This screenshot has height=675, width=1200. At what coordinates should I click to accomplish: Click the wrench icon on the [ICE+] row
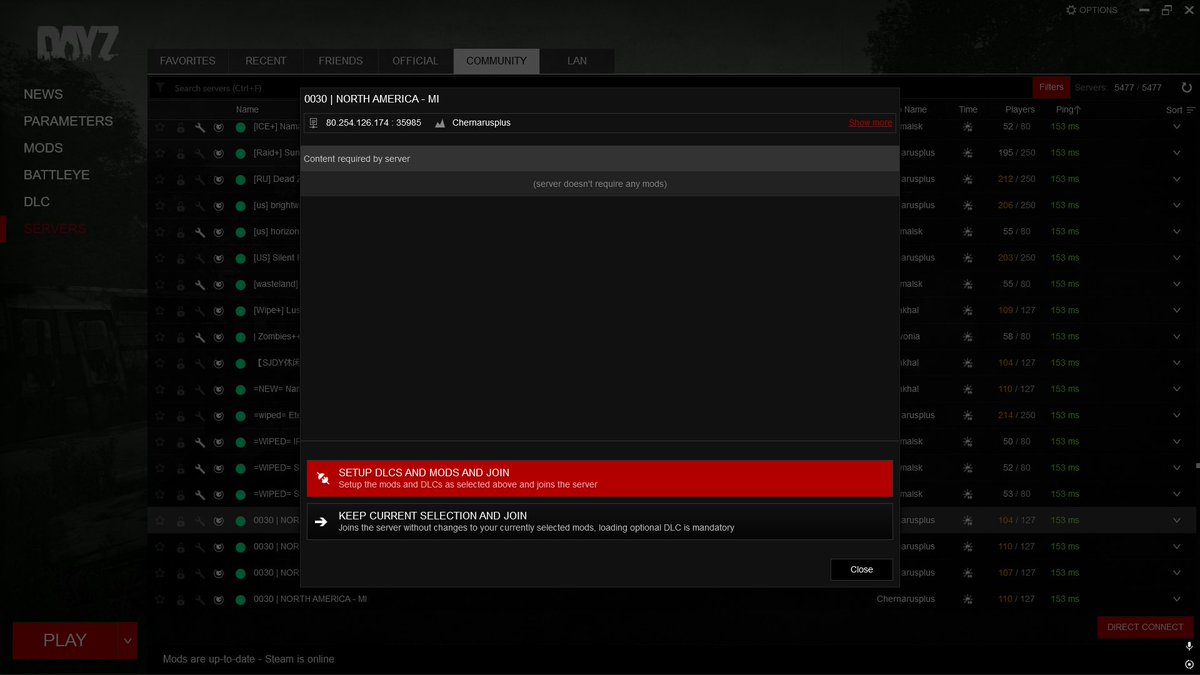click(x=200, y=127)
